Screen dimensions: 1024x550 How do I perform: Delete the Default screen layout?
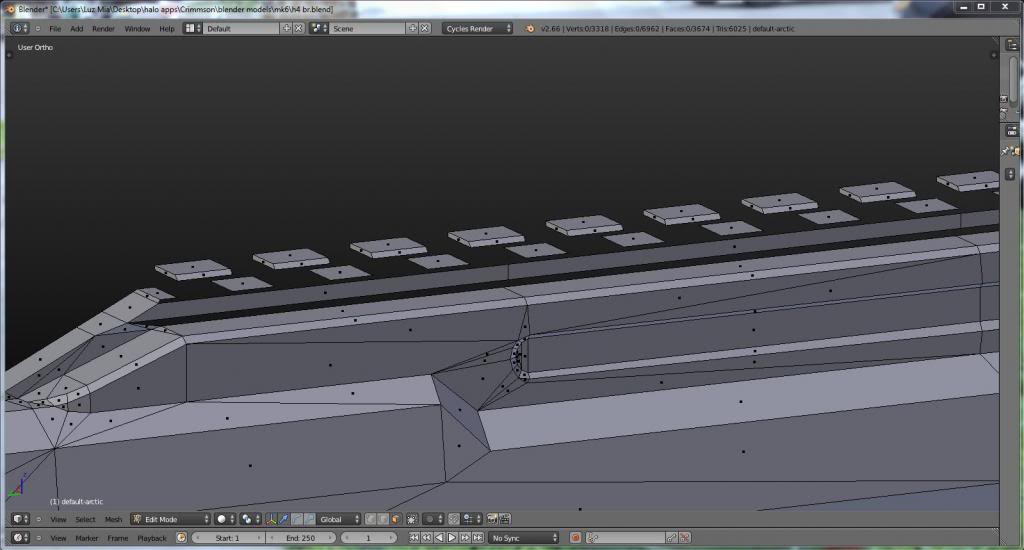click(x=298, y=28)
